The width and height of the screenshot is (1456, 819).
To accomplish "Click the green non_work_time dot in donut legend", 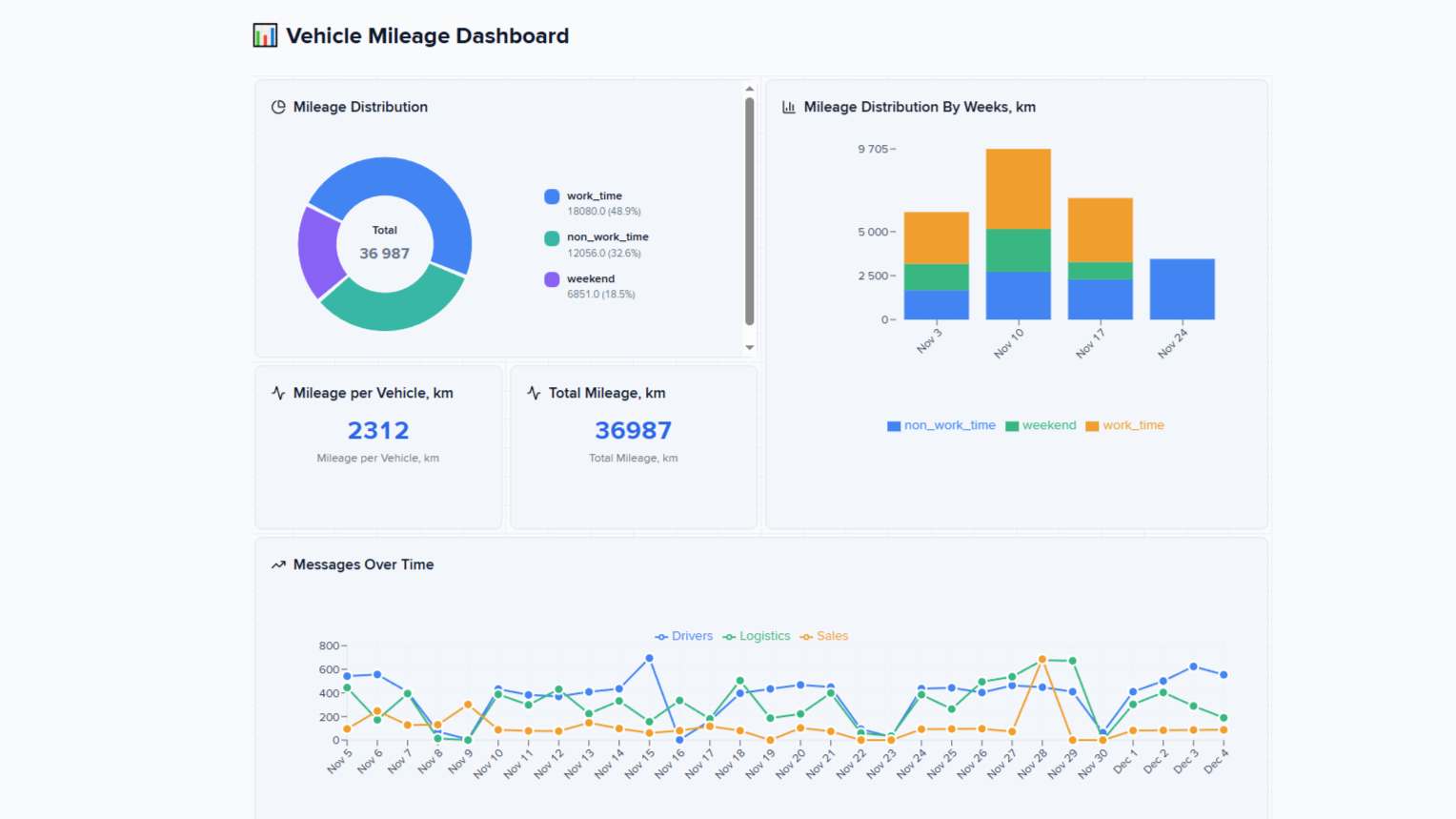I will coord(550,236).
